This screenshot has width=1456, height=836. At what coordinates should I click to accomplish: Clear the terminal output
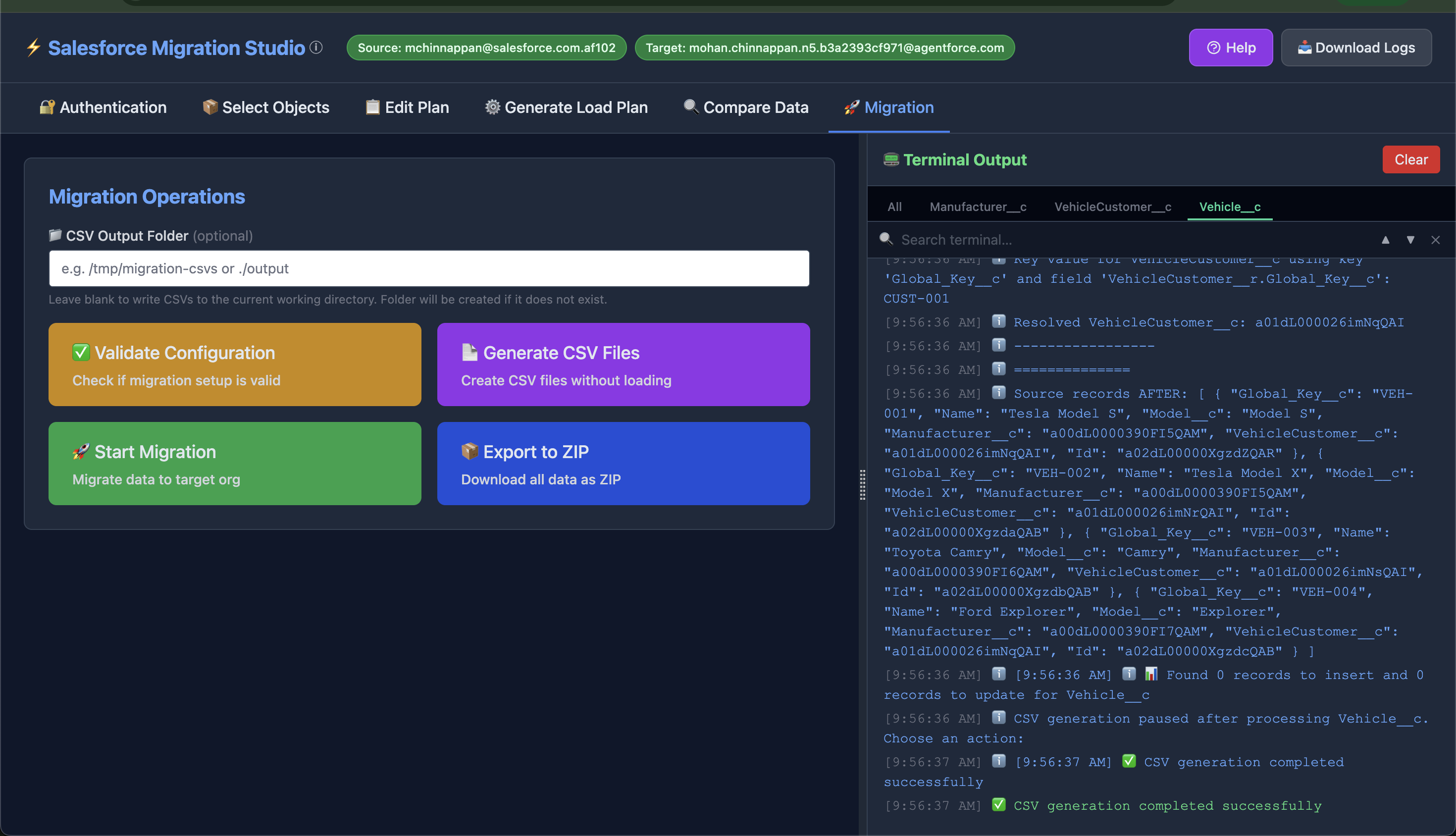1410,159
